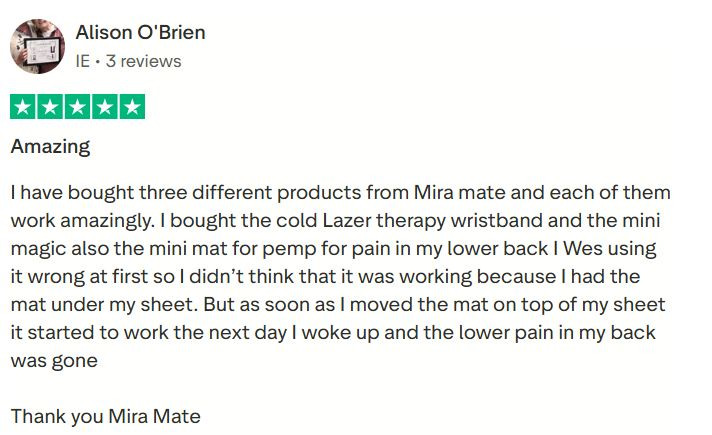Click the "Thank you Mira Mate" closing line
This screenshot has height=435, width=712.
(106, 417)
